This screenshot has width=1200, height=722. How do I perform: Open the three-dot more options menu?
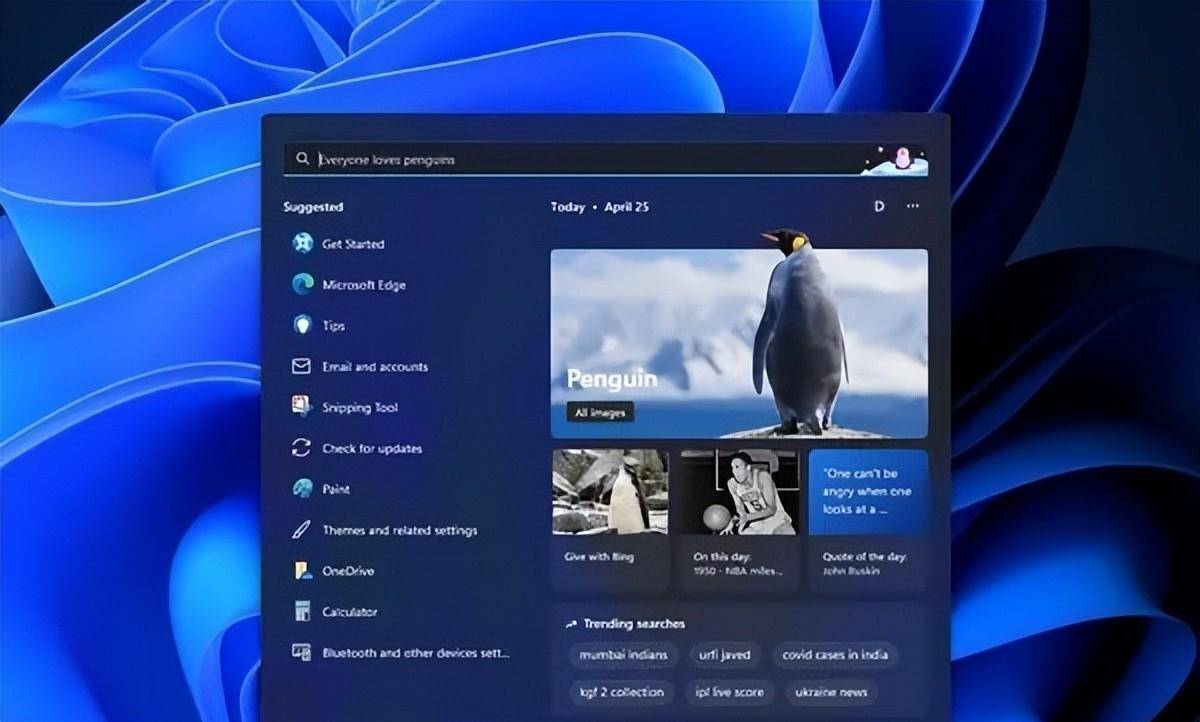point(912,206)
